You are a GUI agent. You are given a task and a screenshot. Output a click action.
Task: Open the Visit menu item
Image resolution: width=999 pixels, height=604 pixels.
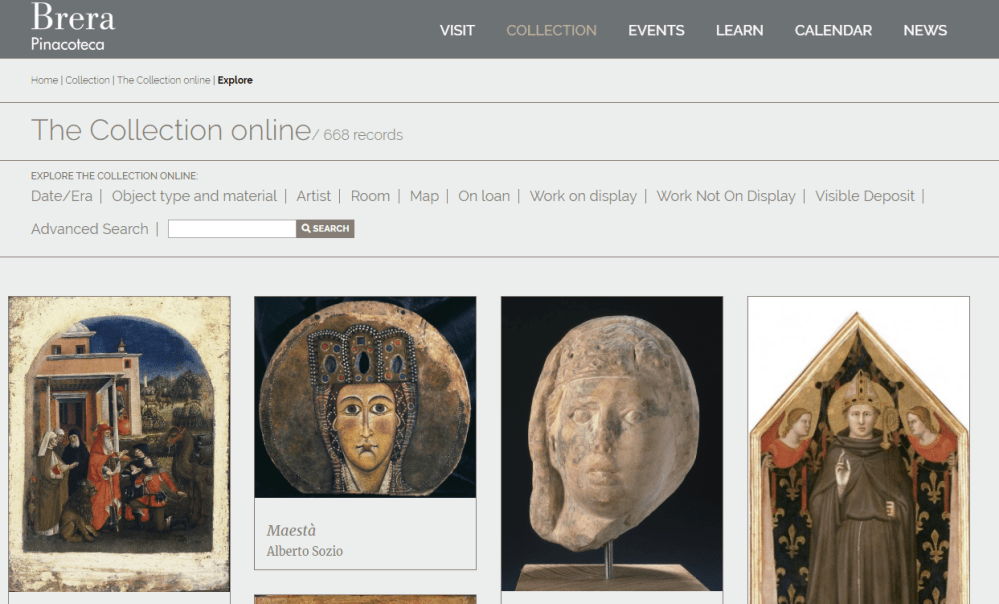pos(457,31)
